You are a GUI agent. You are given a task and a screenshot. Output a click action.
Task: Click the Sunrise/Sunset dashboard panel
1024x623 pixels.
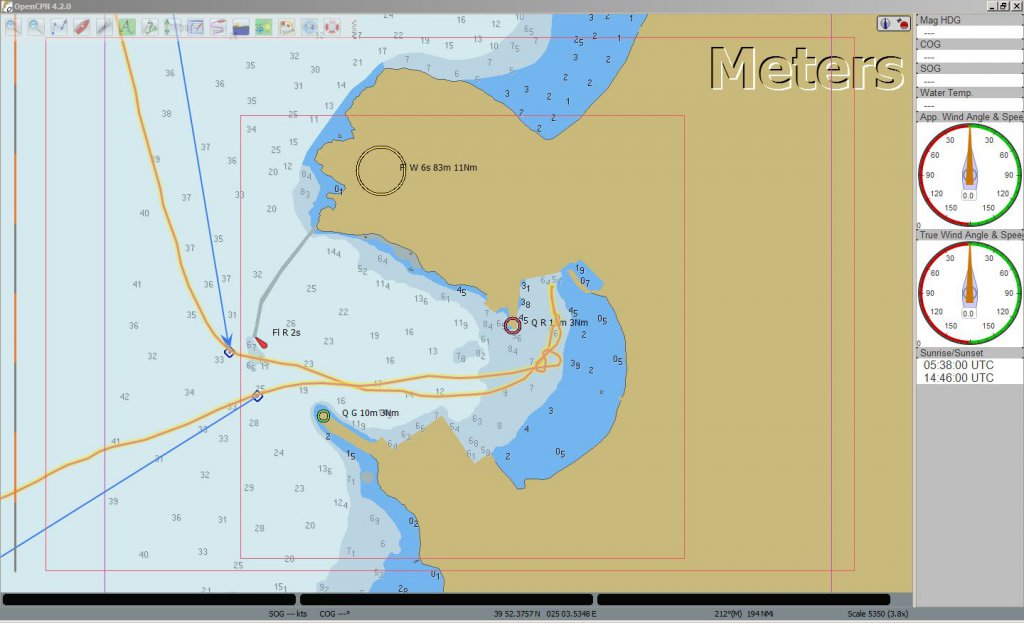click(970, 366)
